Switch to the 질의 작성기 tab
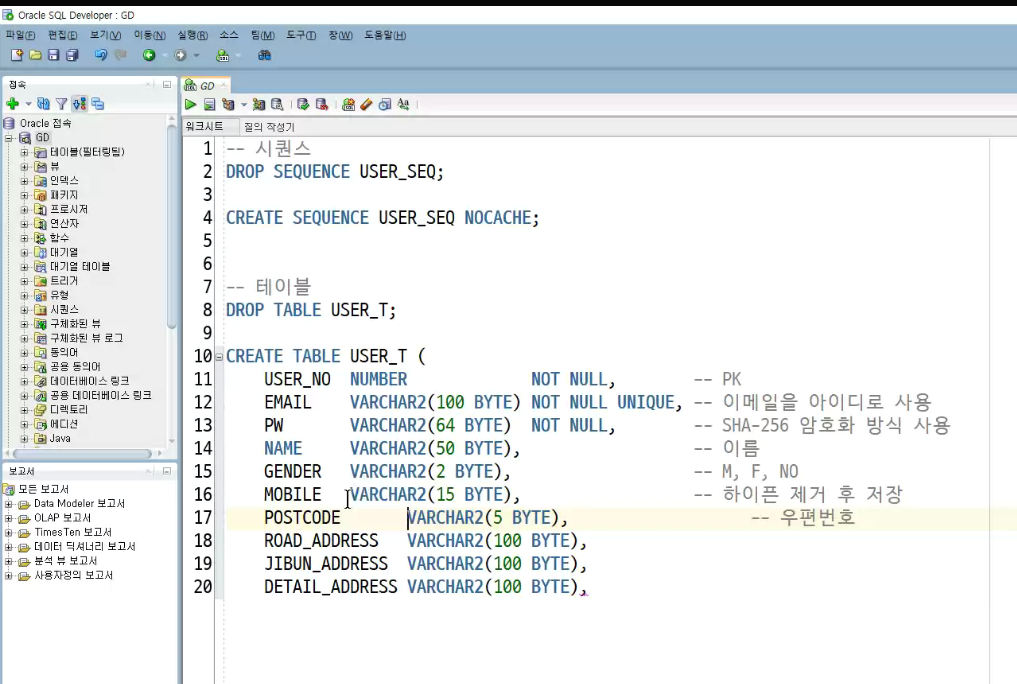This screenshot has height=684, width=1017. 269,127
